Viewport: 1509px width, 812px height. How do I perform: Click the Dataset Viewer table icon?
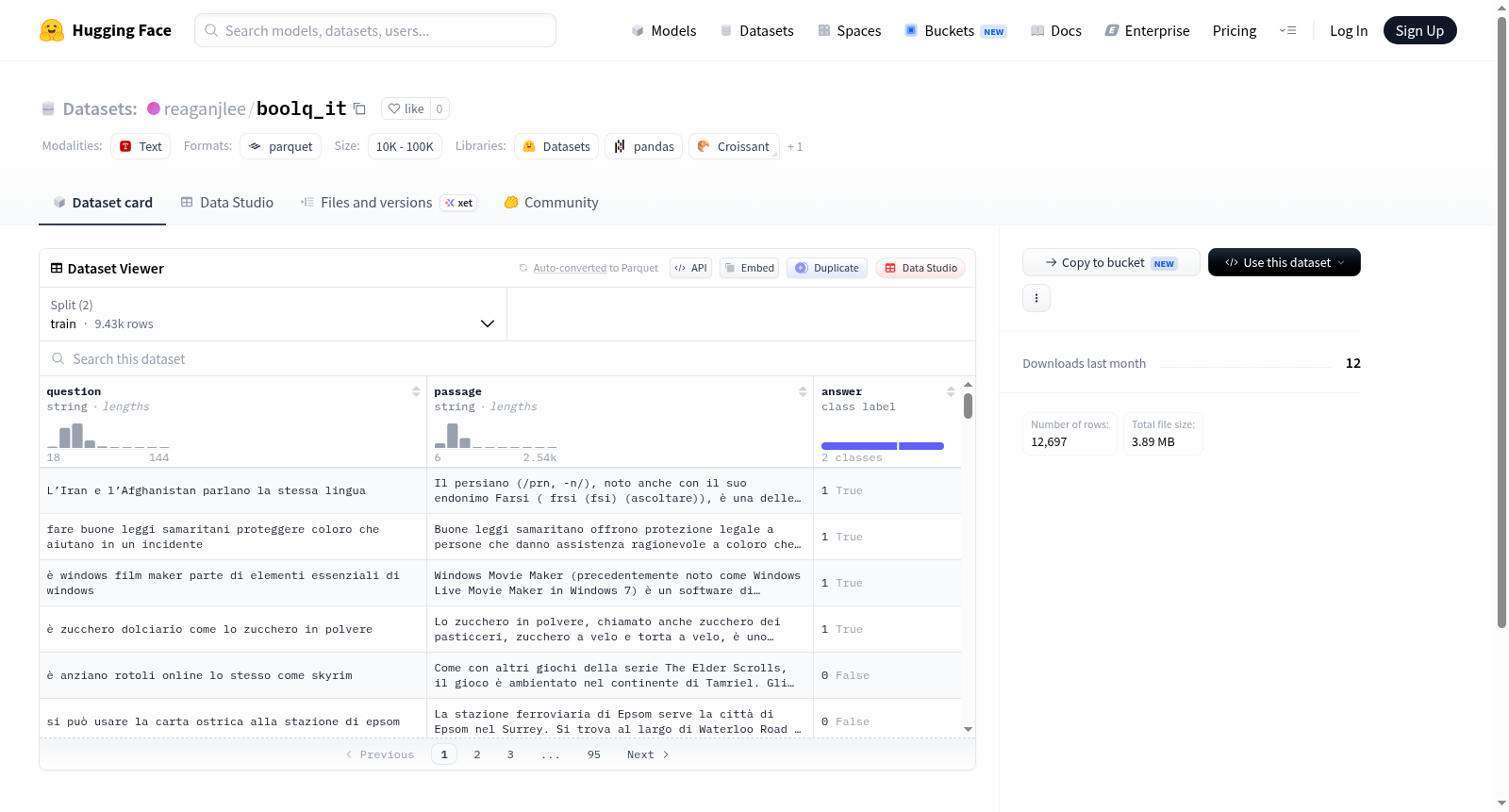(57, 268)
